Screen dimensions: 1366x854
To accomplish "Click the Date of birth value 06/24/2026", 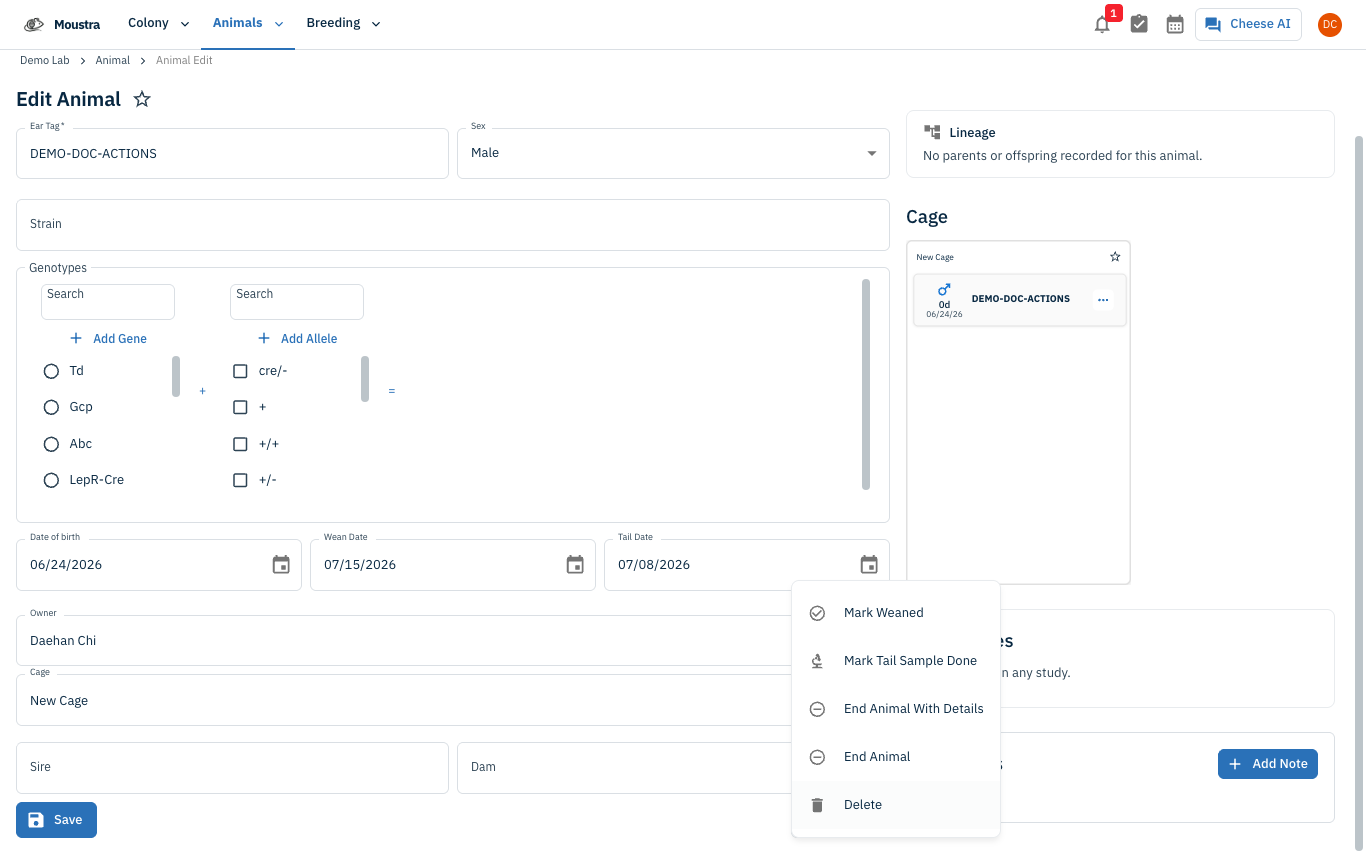I will click(x=66, y=565).
